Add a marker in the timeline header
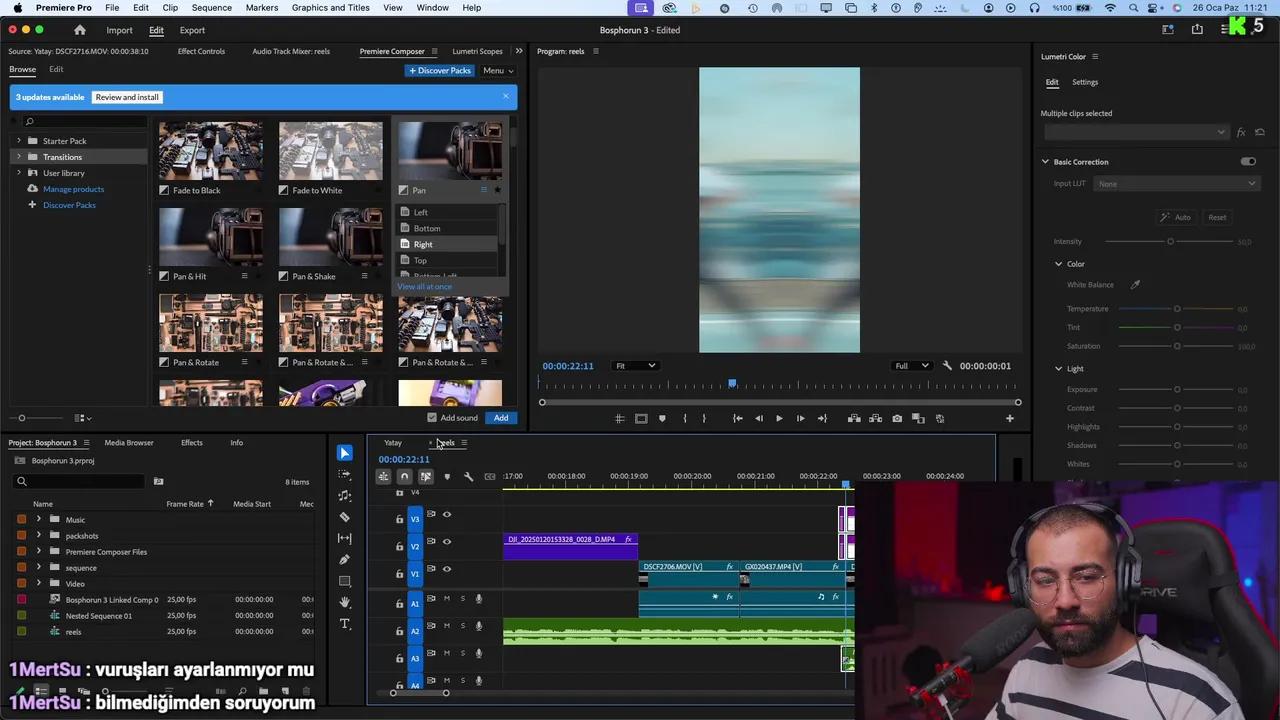Viewport: 1280px width, 720px height. click(x=447, y=477)
